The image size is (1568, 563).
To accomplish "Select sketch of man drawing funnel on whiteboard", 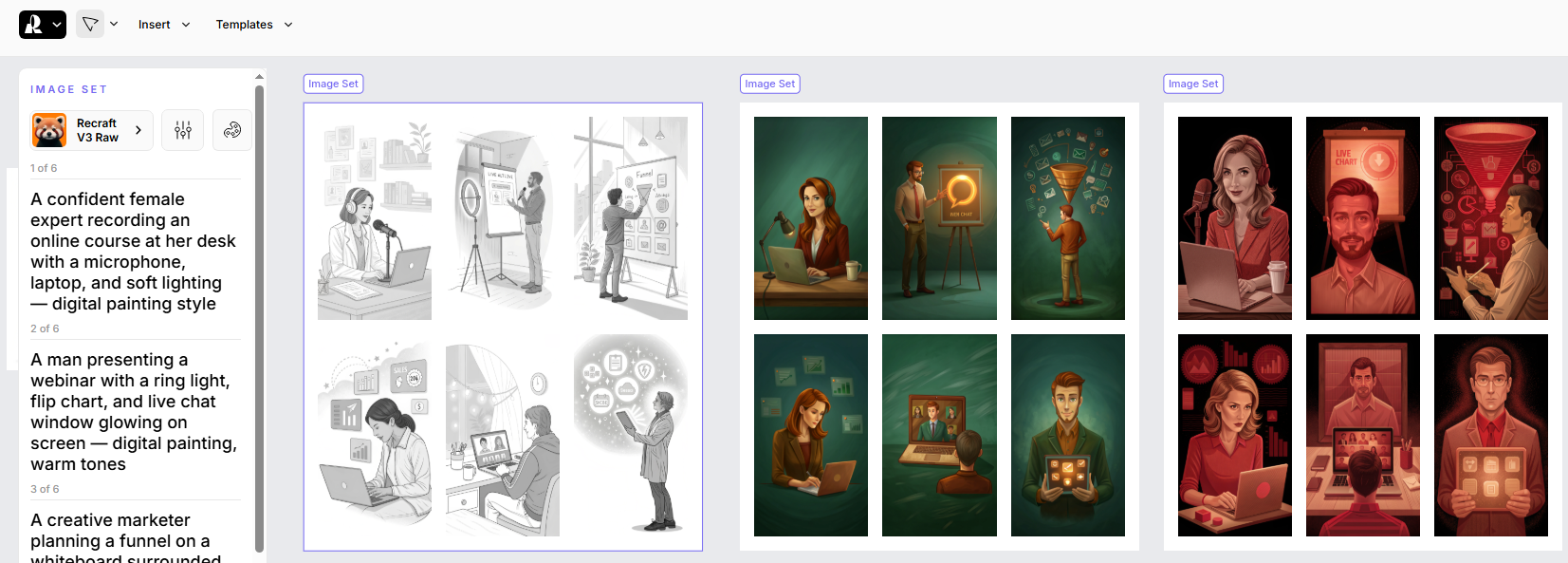I will point(631,218).
